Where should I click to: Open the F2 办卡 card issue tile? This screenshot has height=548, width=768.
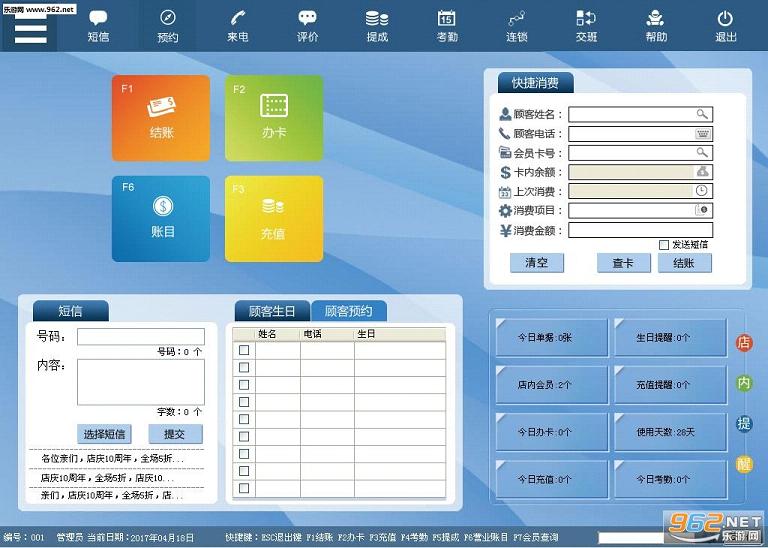[x=274, y=118]
